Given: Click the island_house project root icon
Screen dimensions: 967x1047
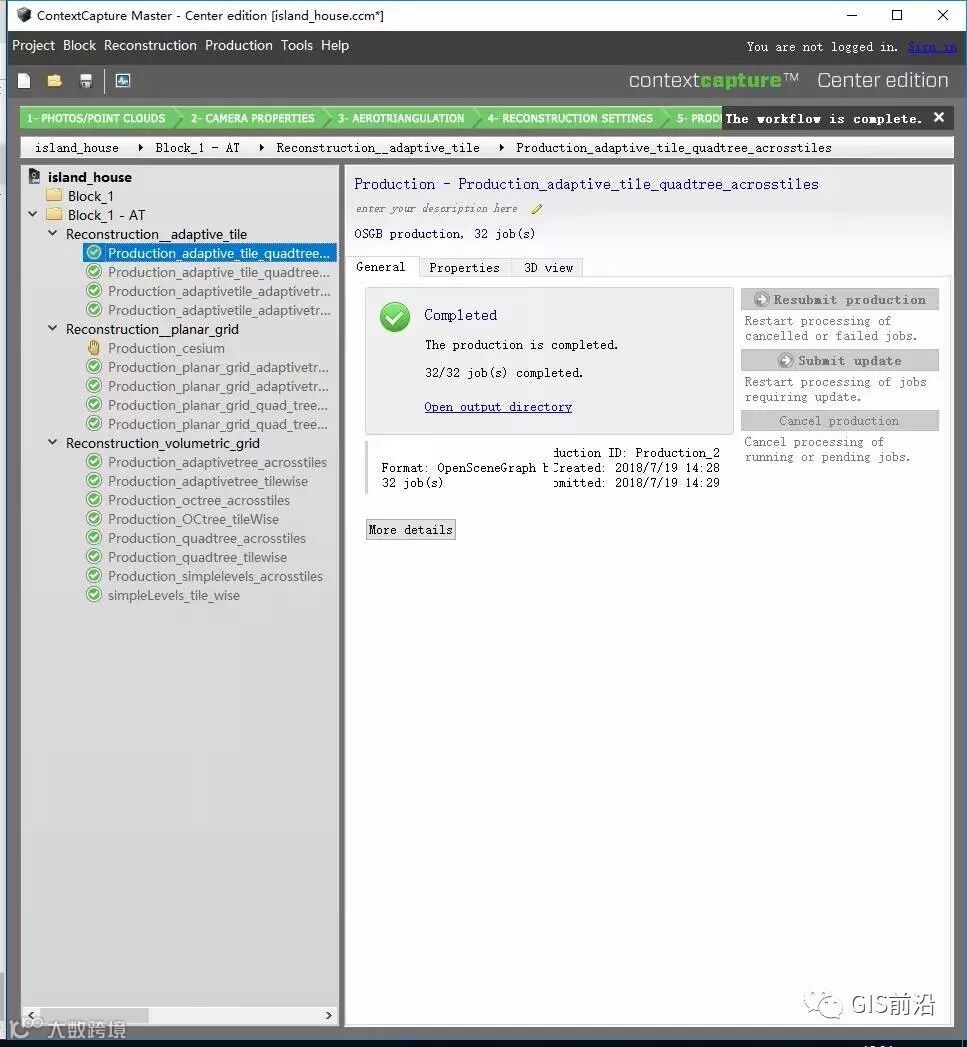Looking at the screenshot, I should click(35, 176).
